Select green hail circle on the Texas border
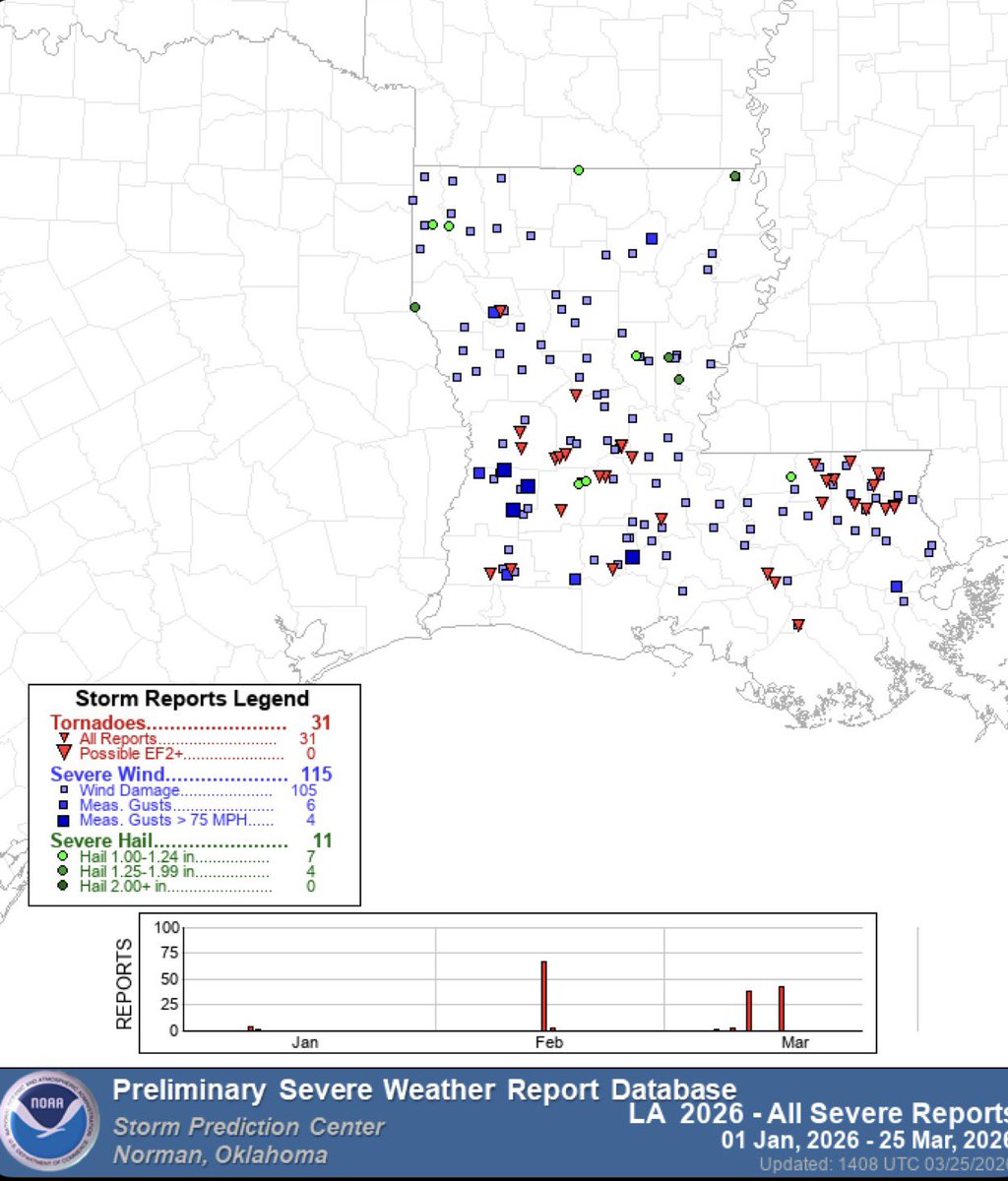The image size is (1008, 1181). pos(414,307)
